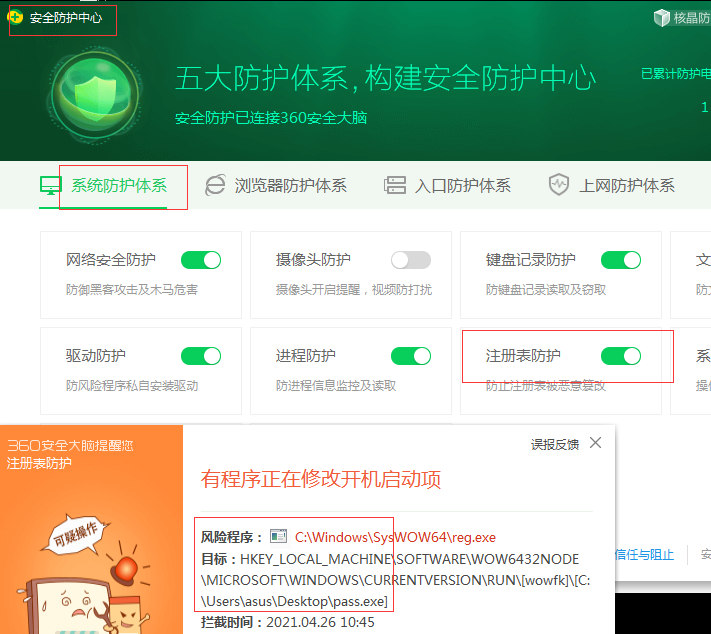Screen dimensions: 711x634
Task: Click description 摄像头开启提醒，视频防打扰
Action: [354, 290]
